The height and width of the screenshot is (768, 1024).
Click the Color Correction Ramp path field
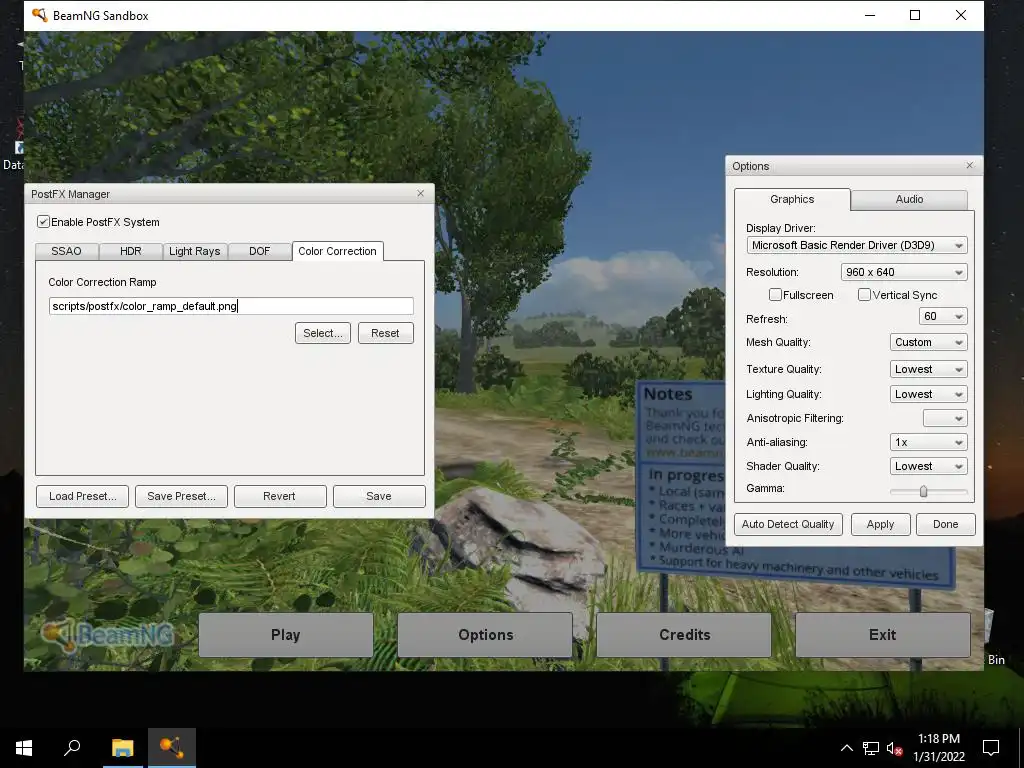231,306
